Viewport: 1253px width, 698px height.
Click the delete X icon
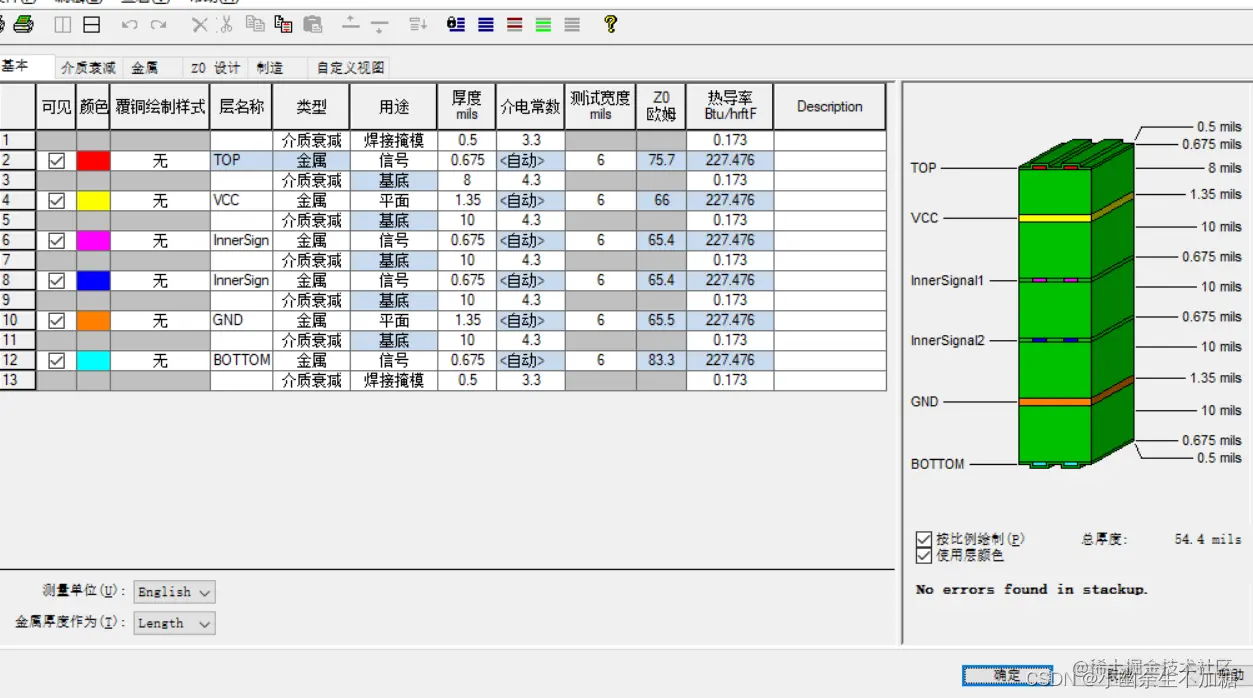coord(200,25)
